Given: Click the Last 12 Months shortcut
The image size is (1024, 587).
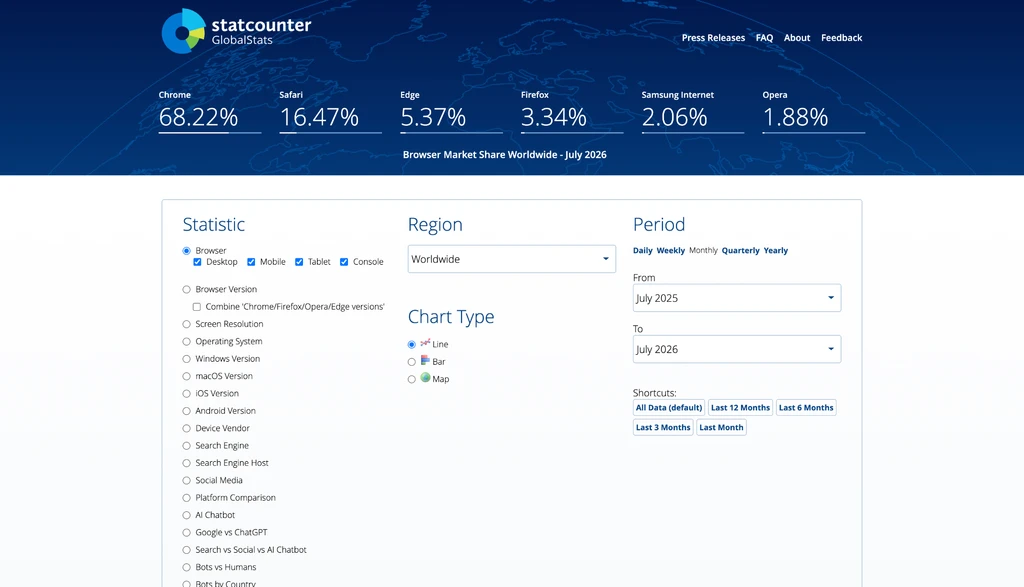Looking at the screenshot, I should pyautogui.click(x=741, y=407).
